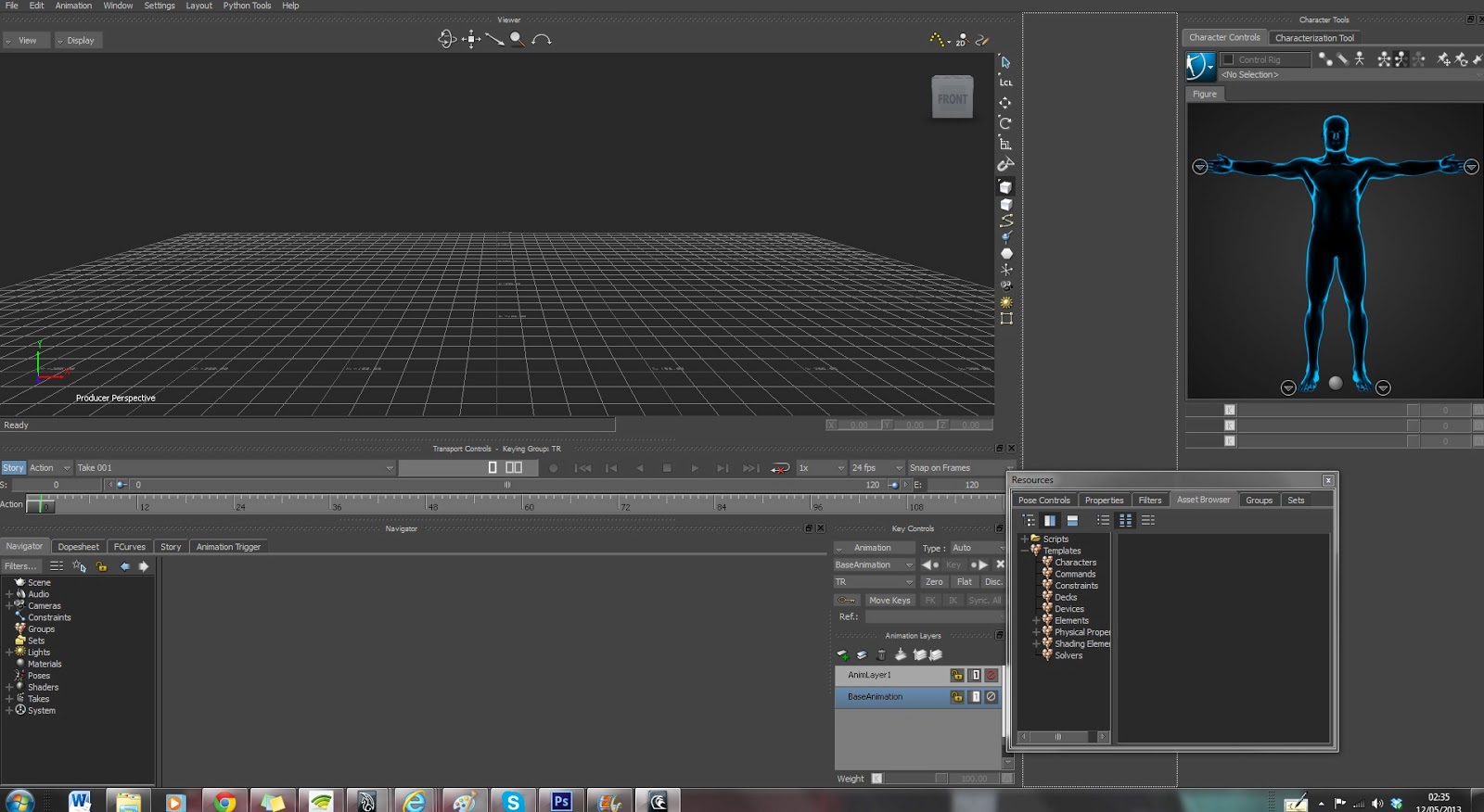Open the Python Tools menu

click(247, 6)
